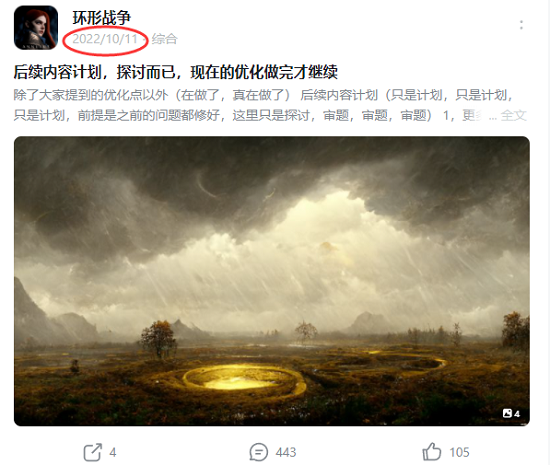The image size is (550, 465).
Task: Click the 2022/10/11 post date
Action: tap(105, 39)
